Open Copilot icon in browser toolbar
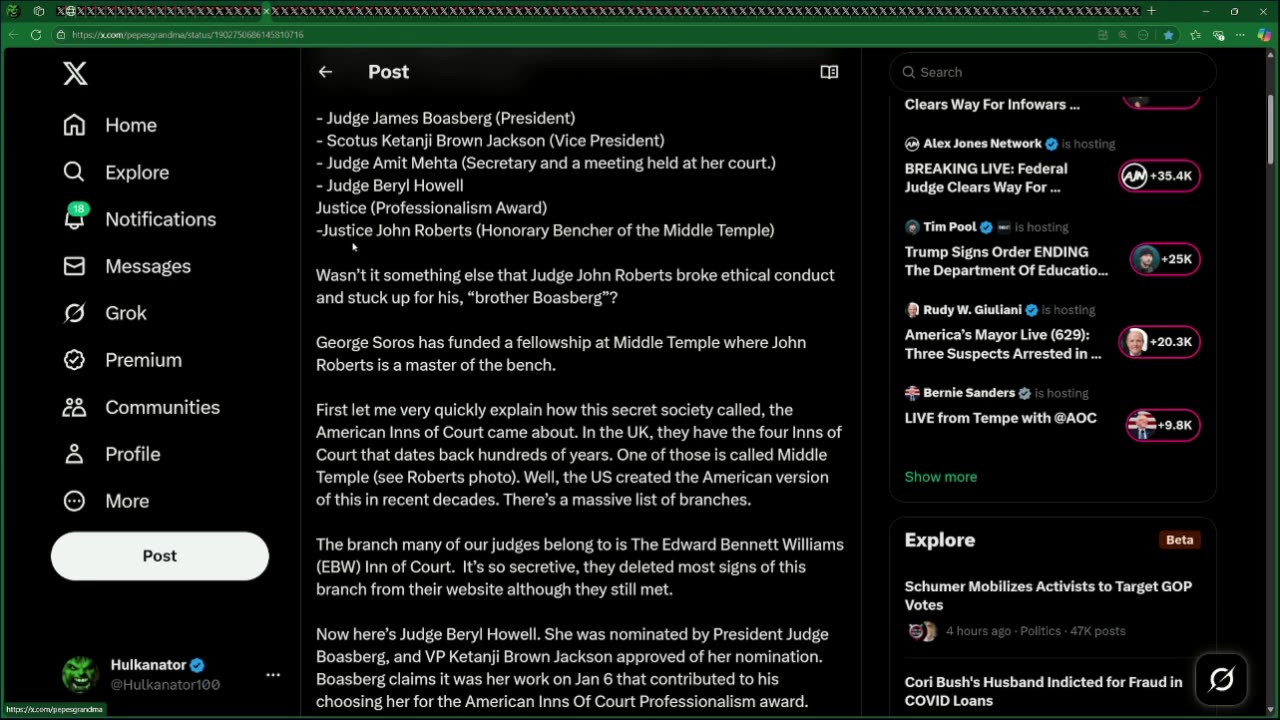1280x720 pixels. pos(1265,34)
